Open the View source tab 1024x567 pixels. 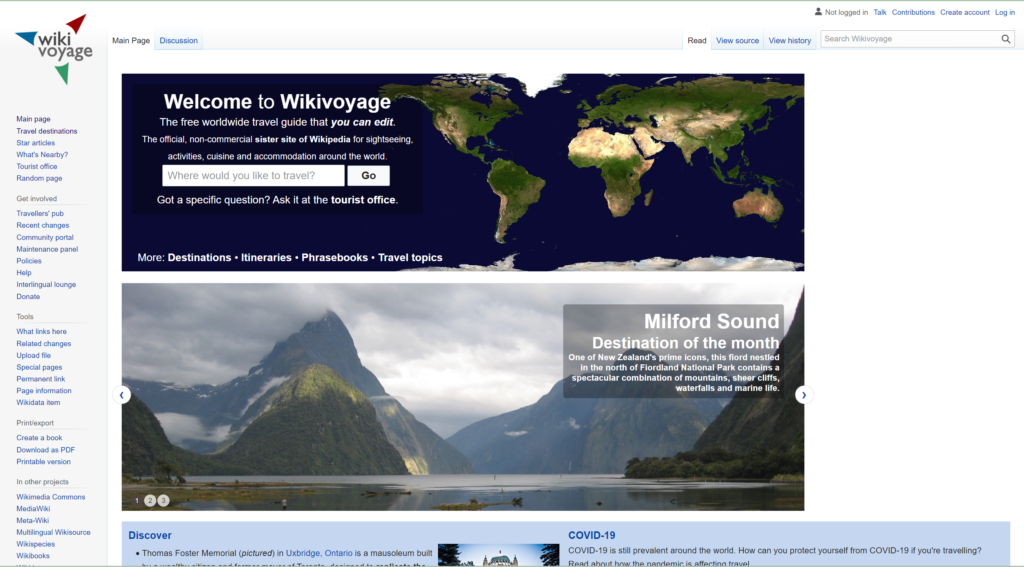[737, 40]
